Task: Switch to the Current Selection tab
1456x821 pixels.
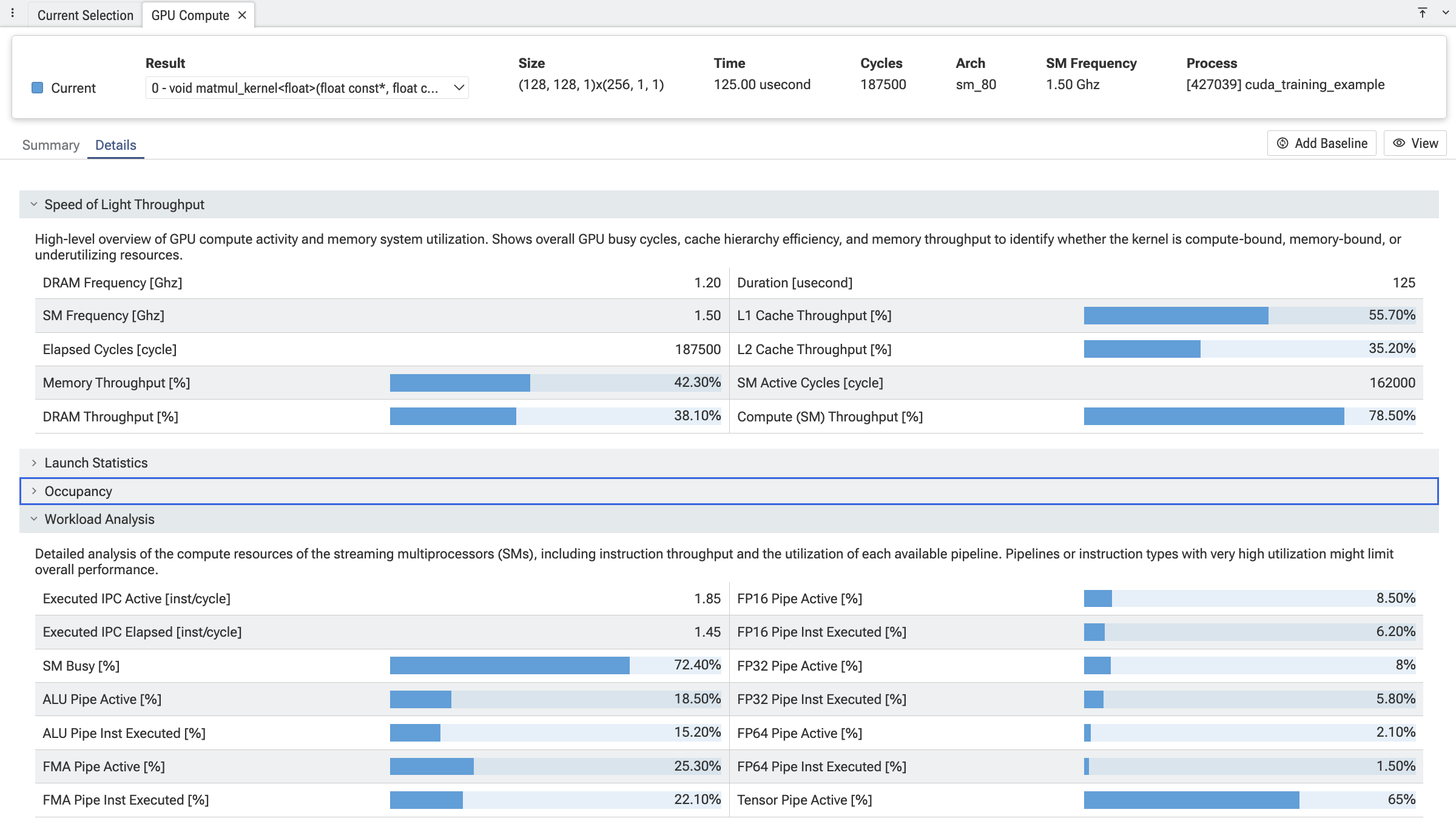Action: [85, 15]
